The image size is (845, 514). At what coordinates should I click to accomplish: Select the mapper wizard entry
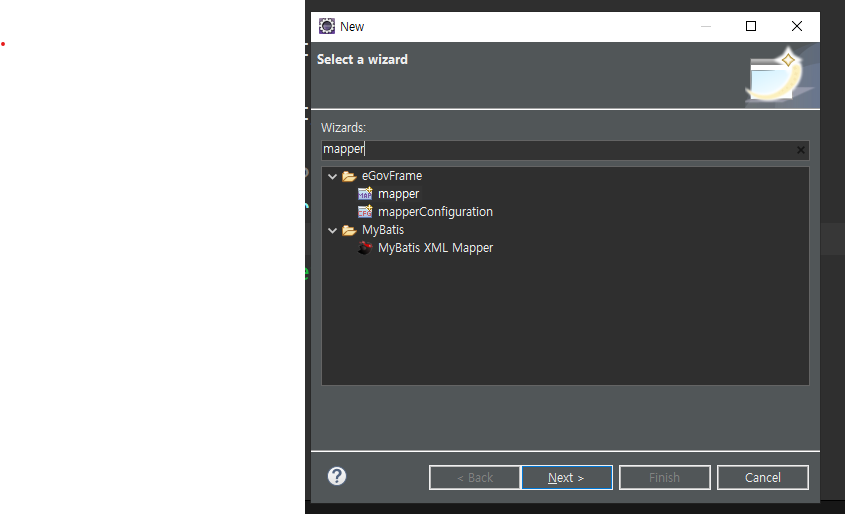pos(398,193)
